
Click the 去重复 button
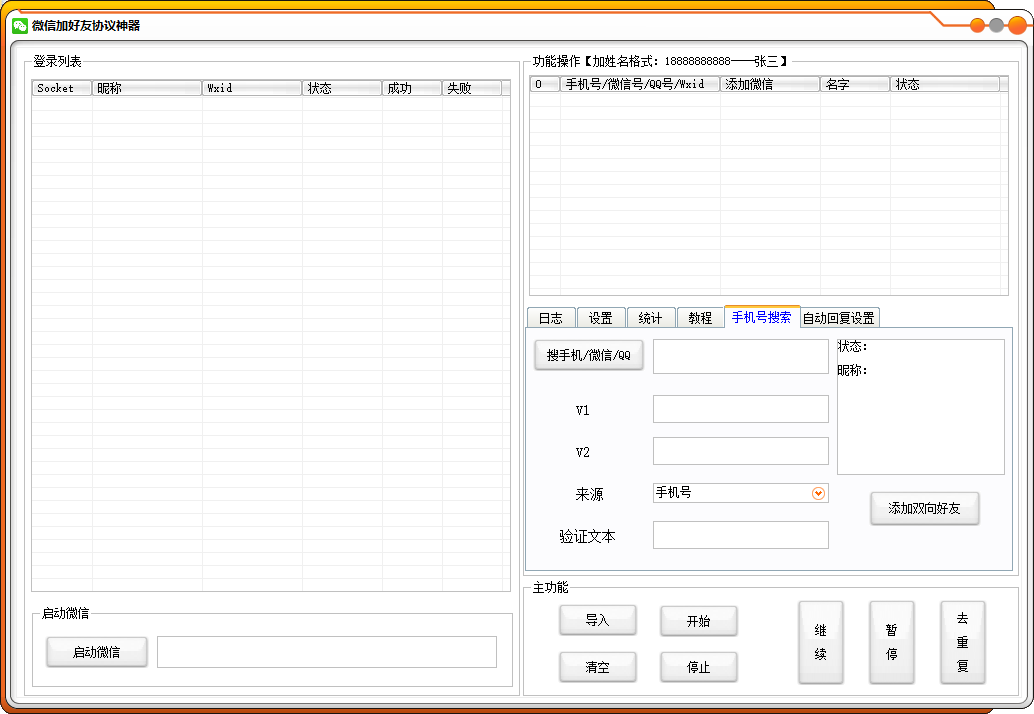click(963, 642)
